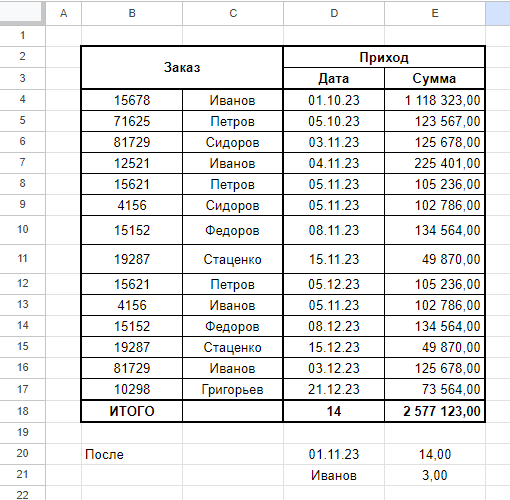Screen dimensions: 510x500
Task: Click the select-all corner box
Action: click(x=22, y=13)
